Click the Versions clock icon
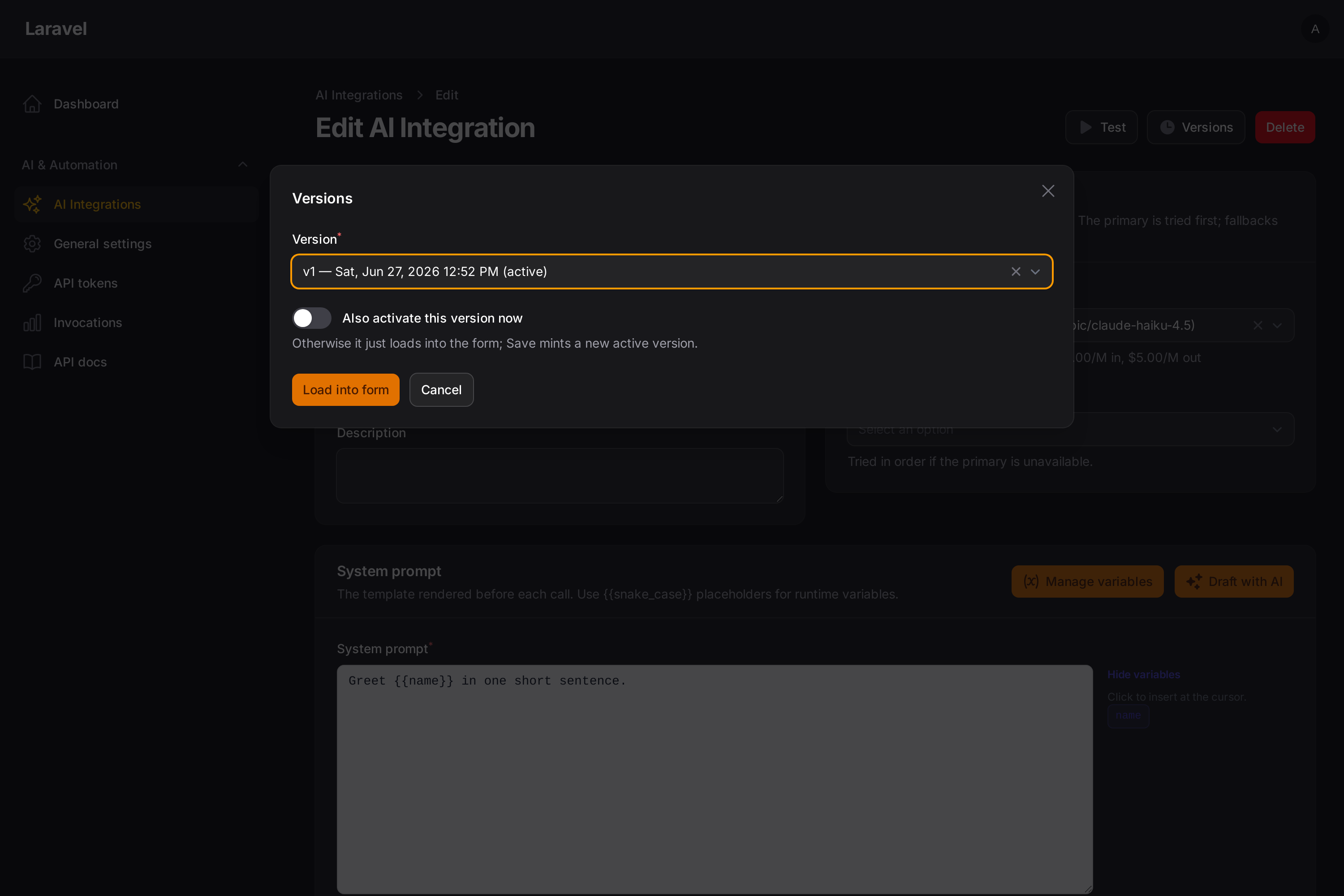This screenshot has height=896, width=1344. point(1167,127)
